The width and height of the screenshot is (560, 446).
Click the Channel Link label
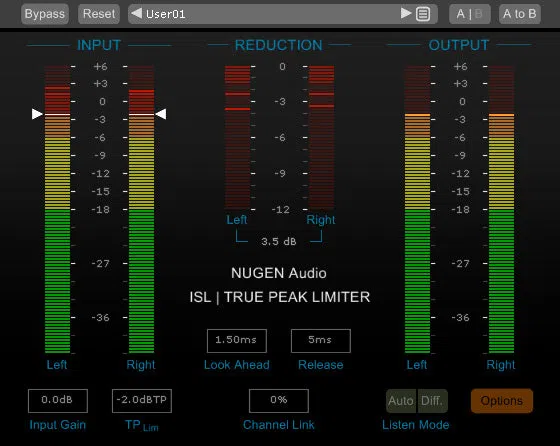click(279, 425)
